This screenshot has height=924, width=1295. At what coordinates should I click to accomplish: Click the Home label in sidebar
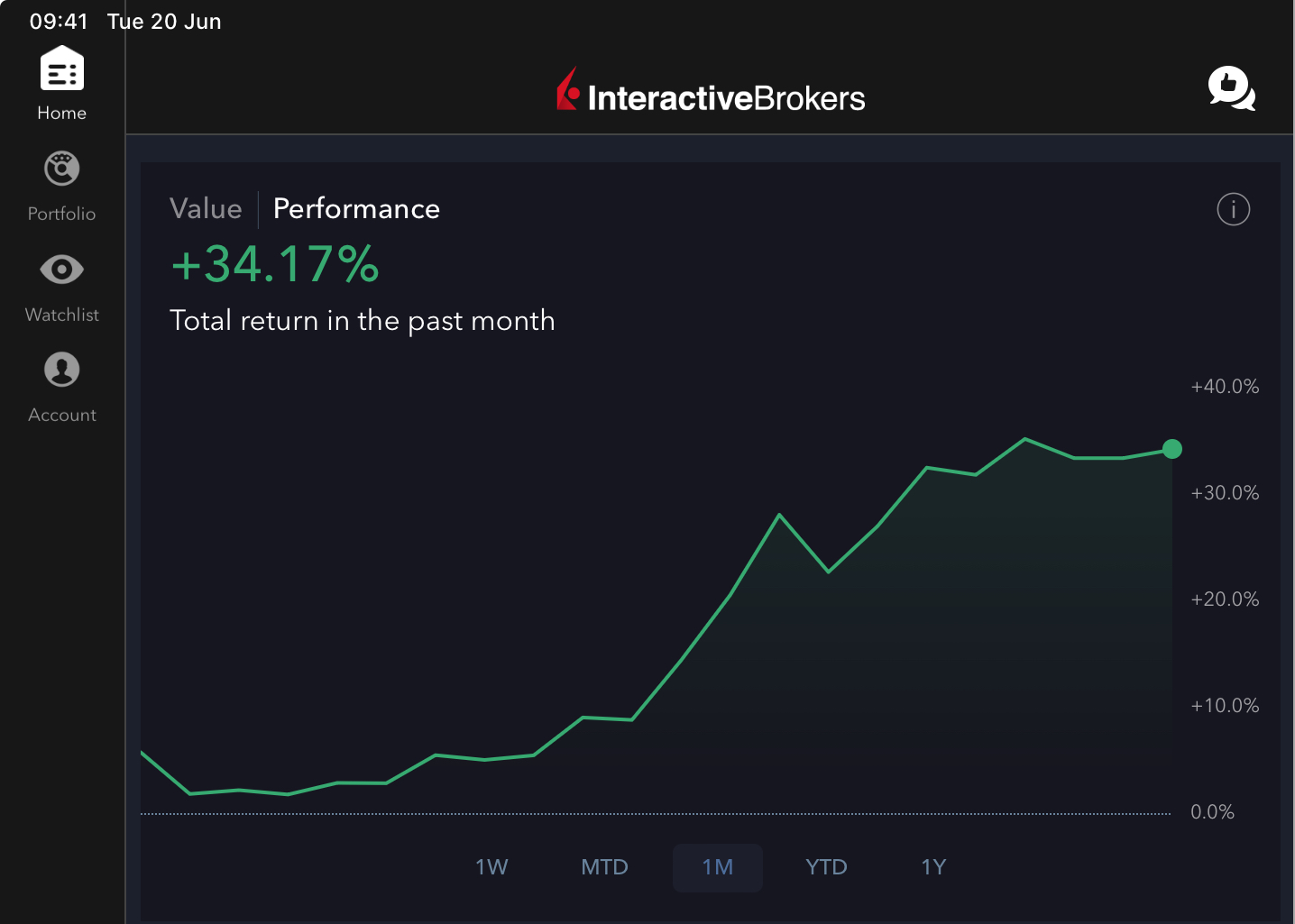pyautogui.click(x=62, y=114)
